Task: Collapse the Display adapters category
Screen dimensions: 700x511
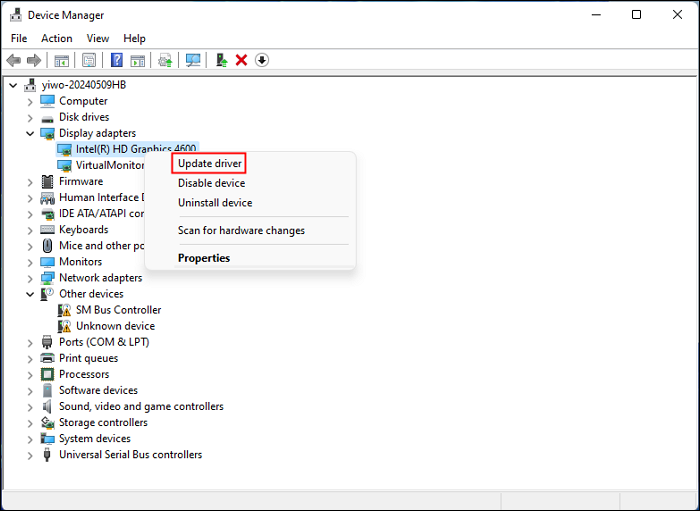Action: point(29,133)
